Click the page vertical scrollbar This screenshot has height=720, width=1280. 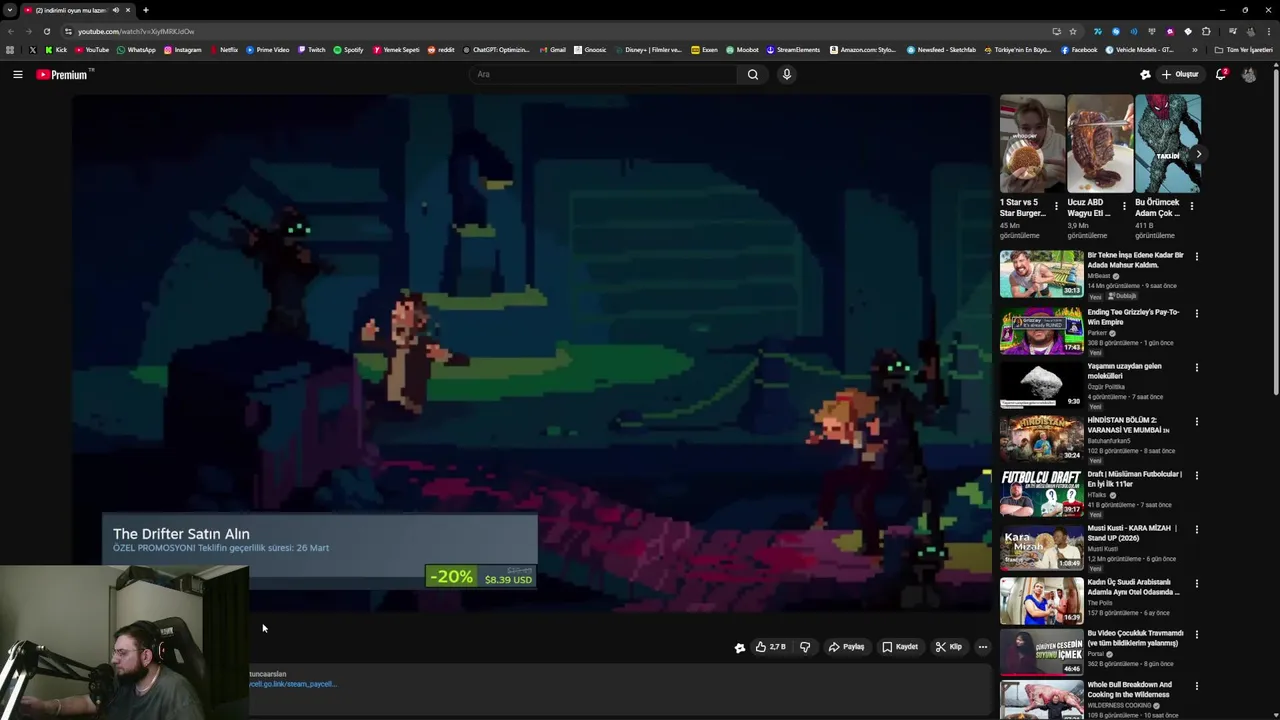click(x=1276, y=230)
